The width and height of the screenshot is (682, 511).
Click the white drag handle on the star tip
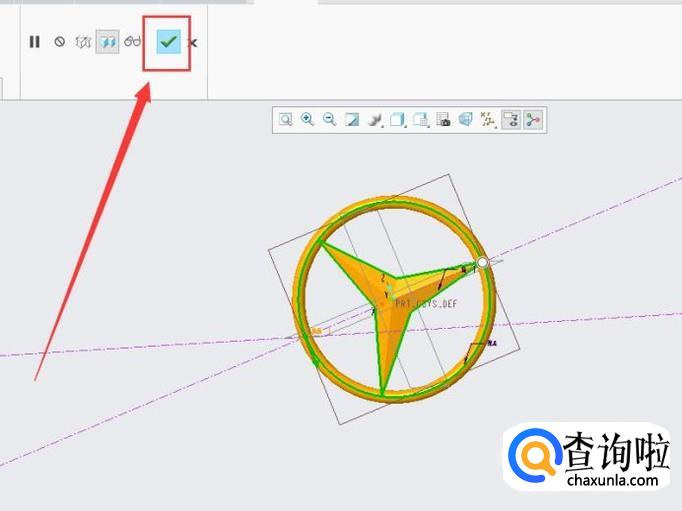pos(482,263)
